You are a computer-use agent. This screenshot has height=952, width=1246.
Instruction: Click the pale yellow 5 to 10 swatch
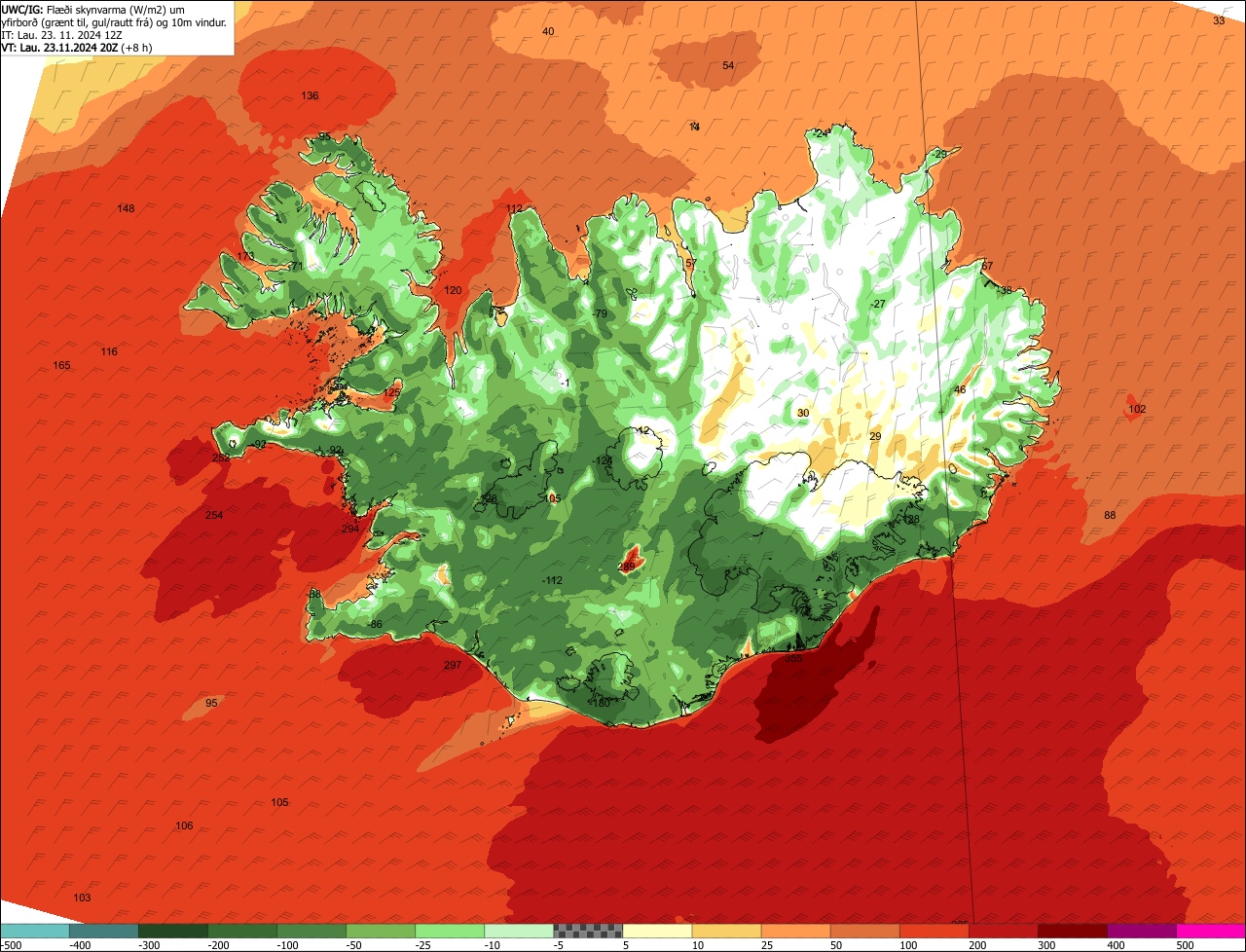[657, 931]
